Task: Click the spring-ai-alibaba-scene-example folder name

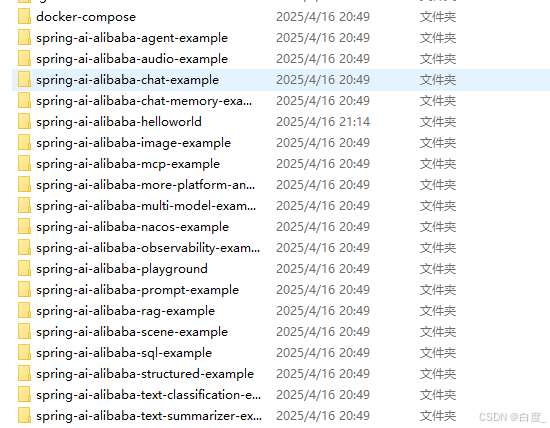Action: point(132,332)
